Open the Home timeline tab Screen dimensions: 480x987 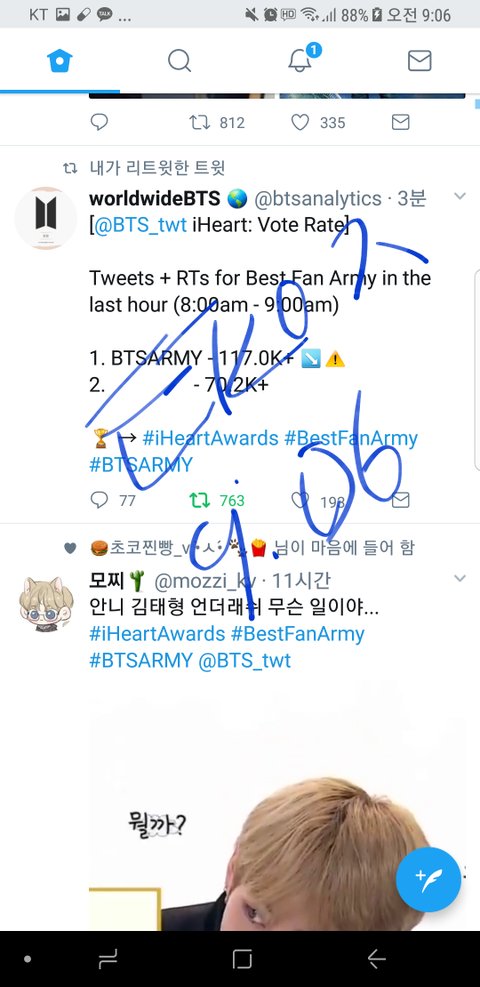60,61
